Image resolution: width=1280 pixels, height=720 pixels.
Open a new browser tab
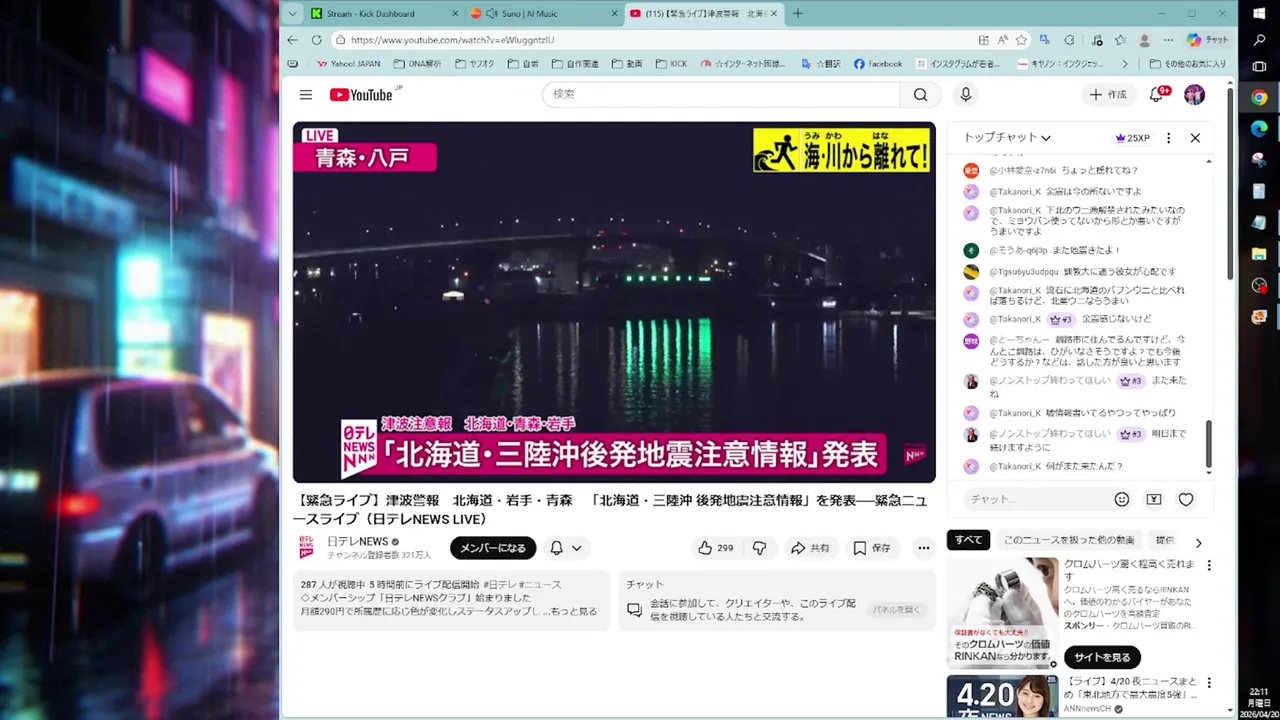tap(797, 14)
